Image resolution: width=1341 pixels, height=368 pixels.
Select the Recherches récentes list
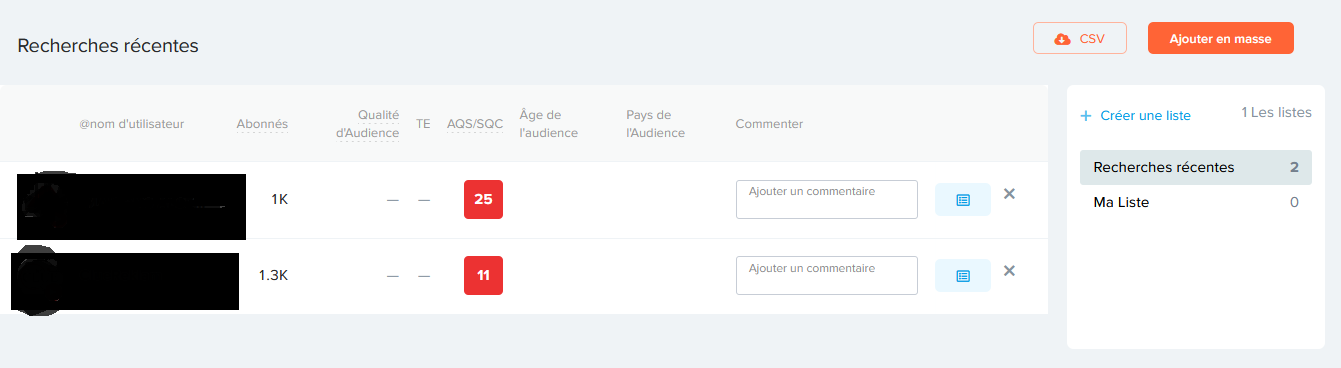click(1195, 167)
